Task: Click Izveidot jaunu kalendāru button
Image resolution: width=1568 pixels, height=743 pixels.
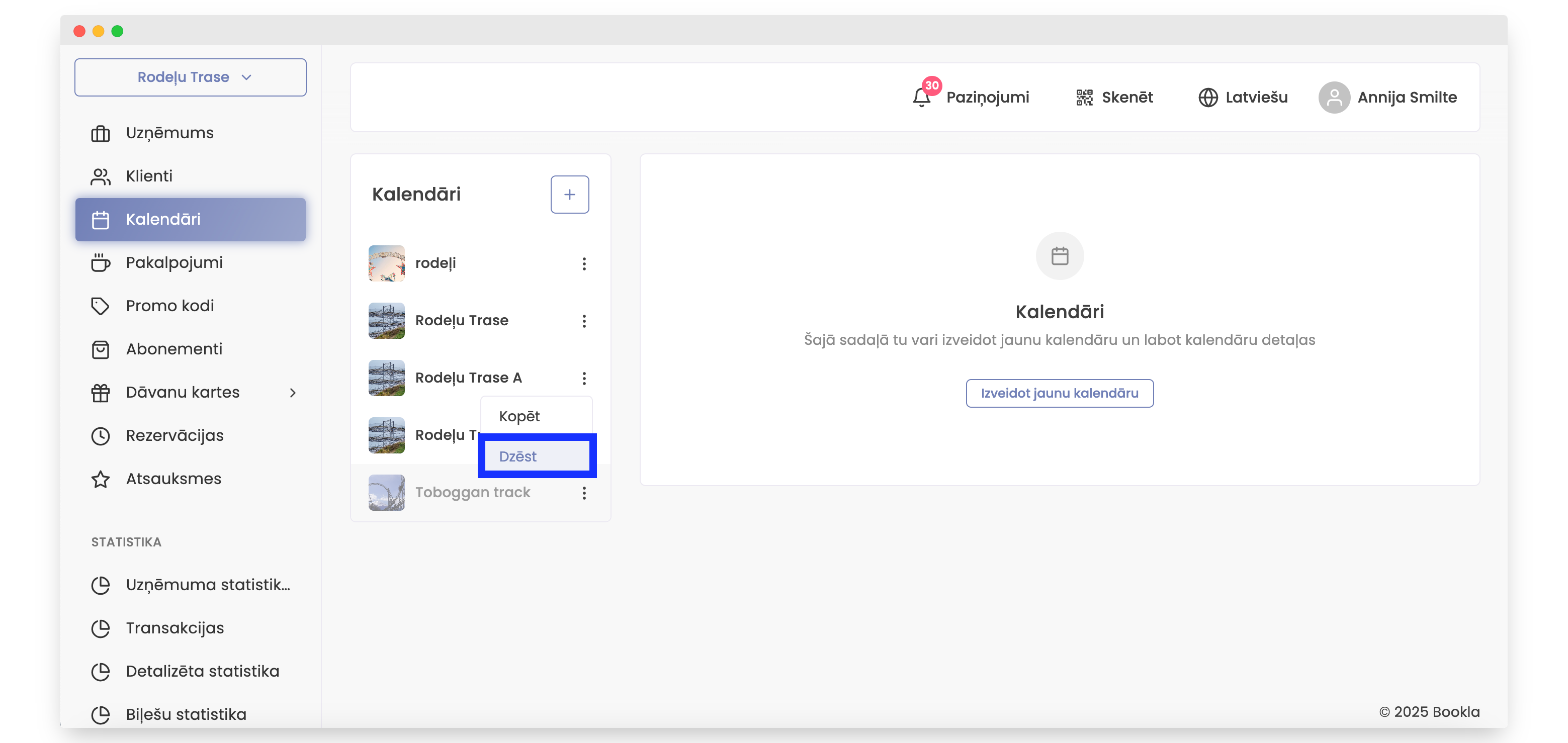Action: click(1059, 393)
